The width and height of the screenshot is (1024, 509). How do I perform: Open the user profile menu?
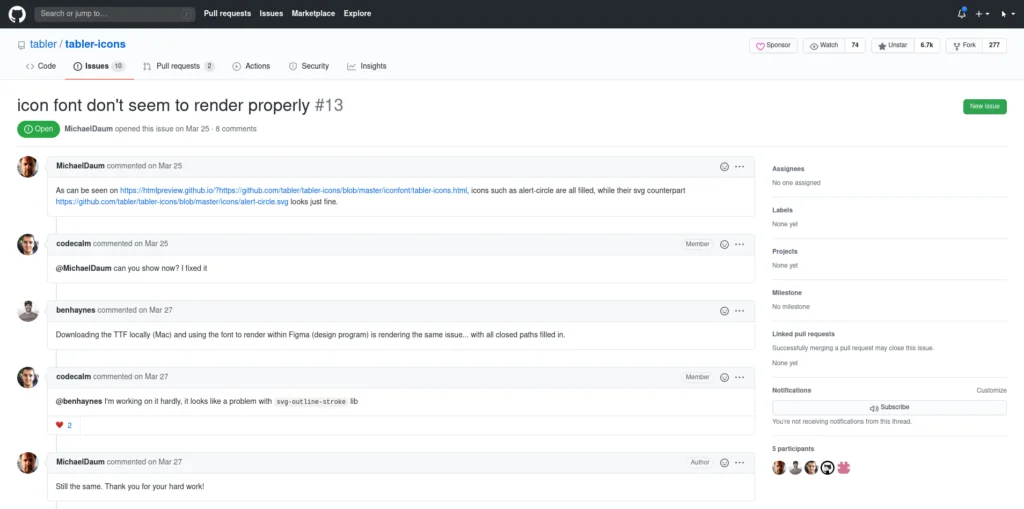click(x=1008, y=14)
